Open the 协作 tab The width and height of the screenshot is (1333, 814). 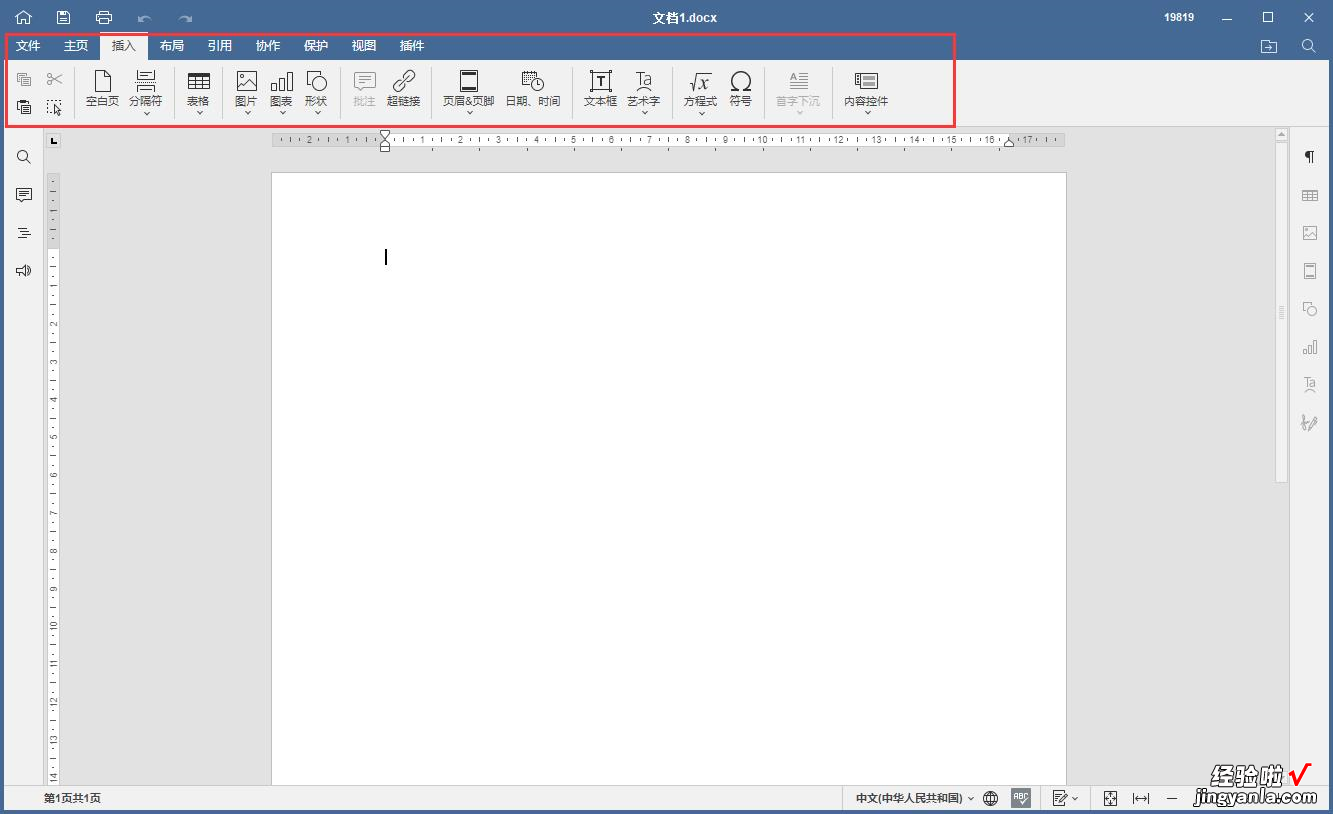(268, 46)
